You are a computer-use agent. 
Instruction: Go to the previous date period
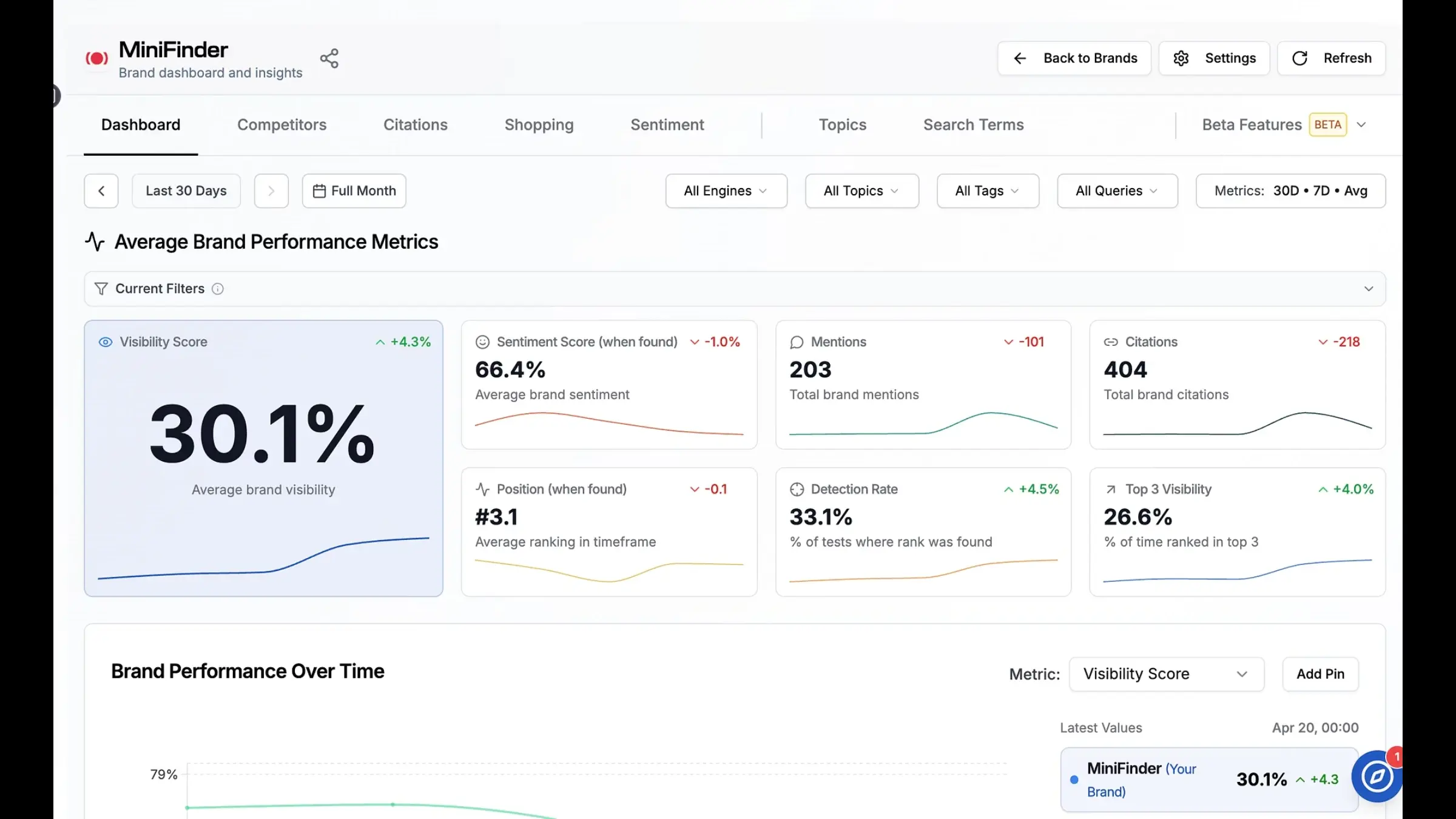[101, 191]
